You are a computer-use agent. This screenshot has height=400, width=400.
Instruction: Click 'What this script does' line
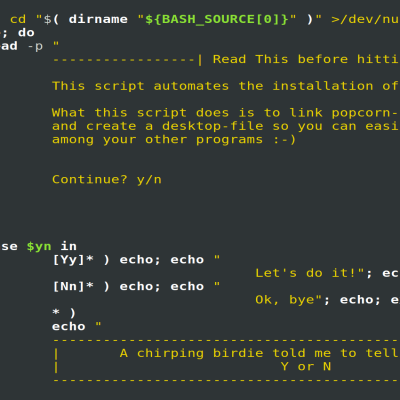click(x=226, y=113)
